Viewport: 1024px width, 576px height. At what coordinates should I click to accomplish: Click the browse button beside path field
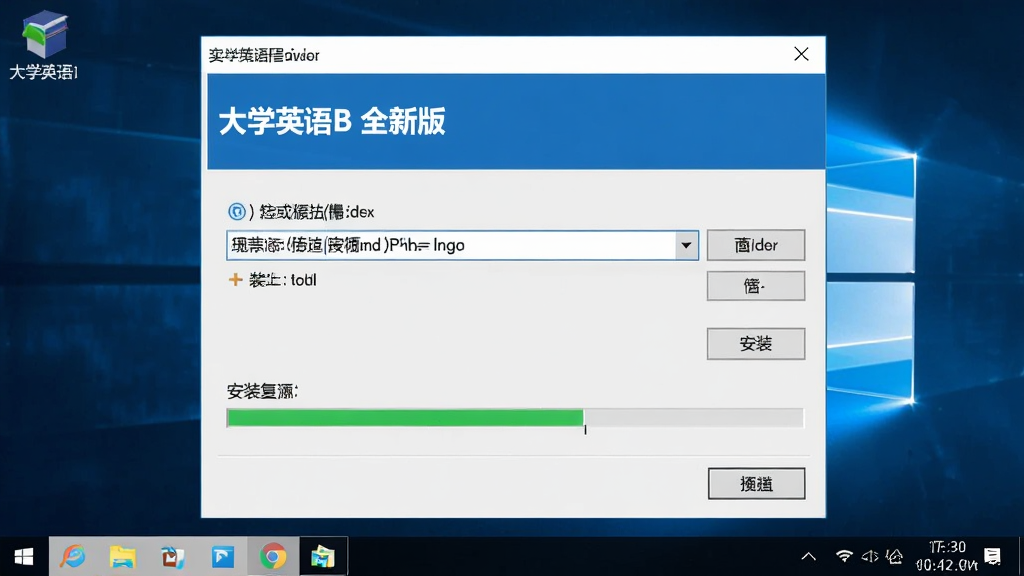pos(756,246)
